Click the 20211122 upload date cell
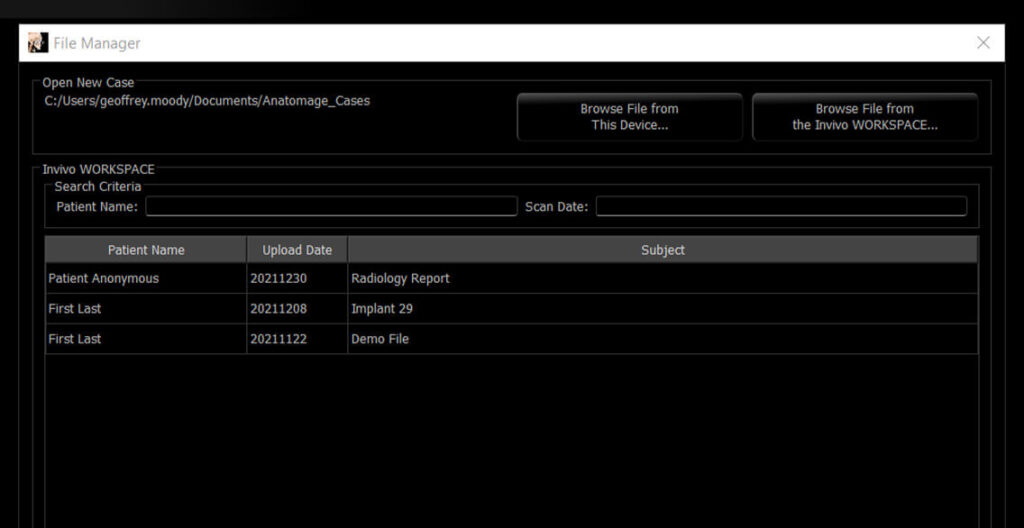The image size is (1024, 528). tap(278, 339)
